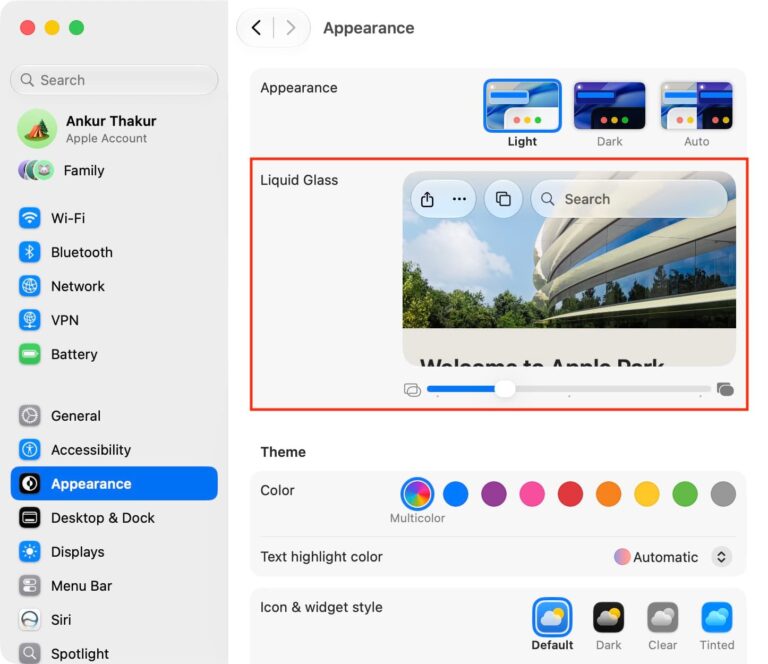768x664 pixels.
Task: Click the Spotlight magnifier icon
Action: coord(29,653)
